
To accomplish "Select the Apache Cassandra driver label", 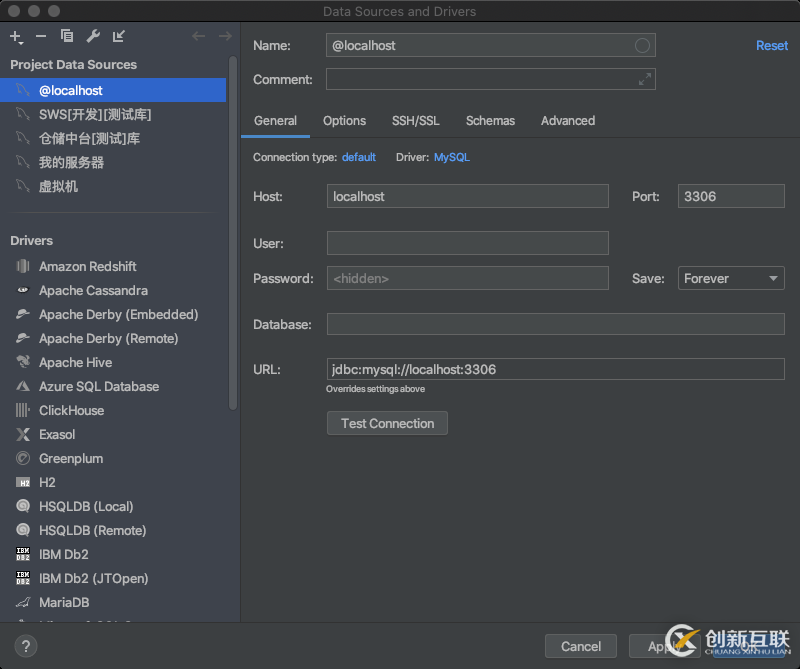I will coord(93,290).
